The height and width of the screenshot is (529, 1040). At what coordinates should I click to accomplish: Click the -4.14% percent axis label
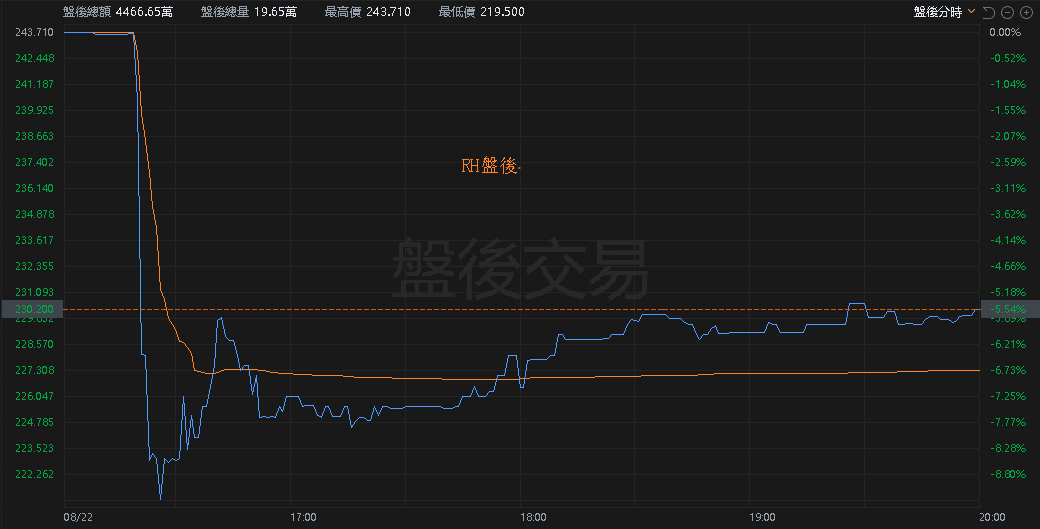tap(1008, 240)
